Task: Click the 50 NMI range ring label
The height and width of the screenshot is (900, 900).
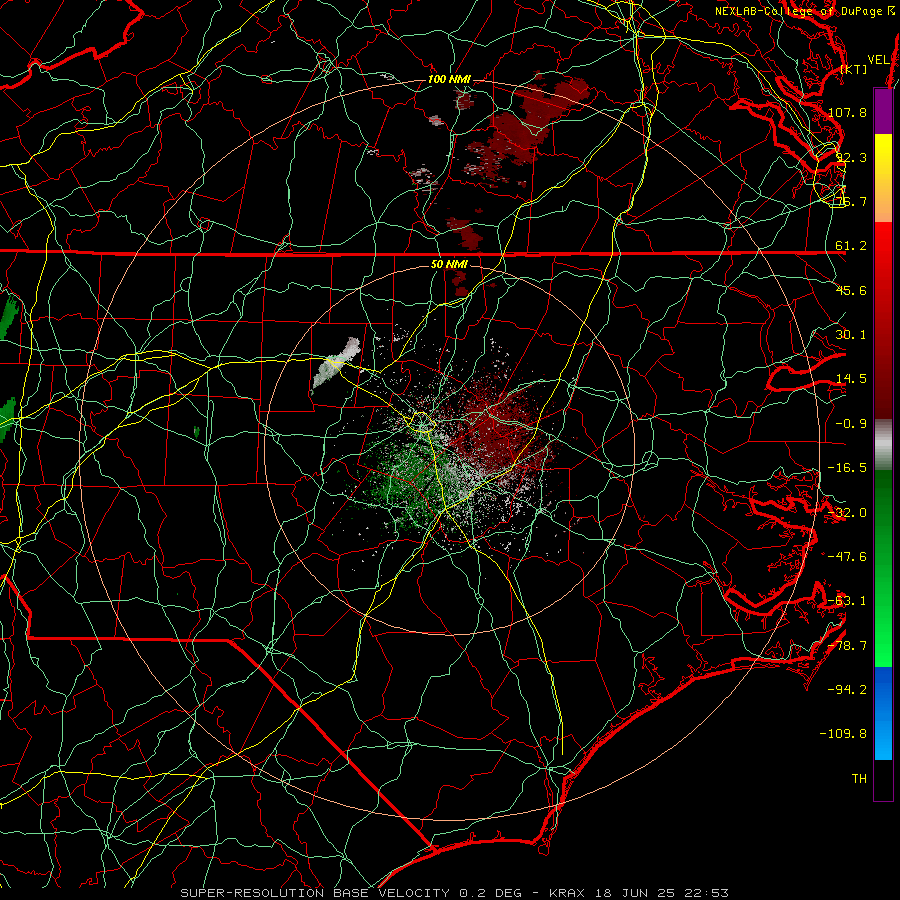Action: click(x=449, y=264)
